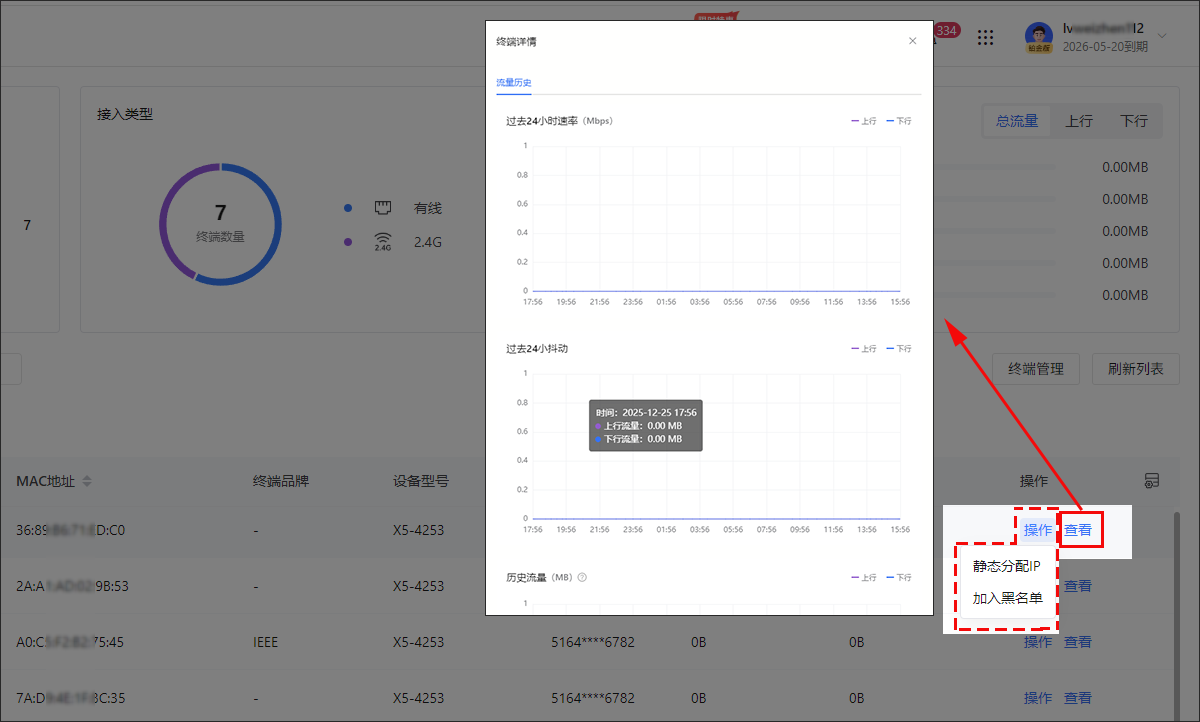Image resolution: width=1200 pixels, height=722 pixels.
Task: Sort the table by MAC地址 column
Action: coord(89,481)
